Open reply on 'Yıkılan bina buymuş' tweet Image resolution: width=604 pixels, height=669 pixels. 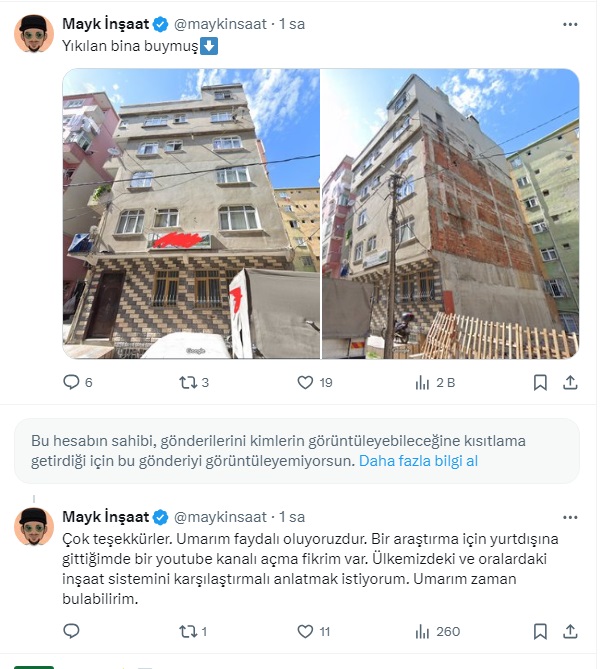(x=77, y=382)
